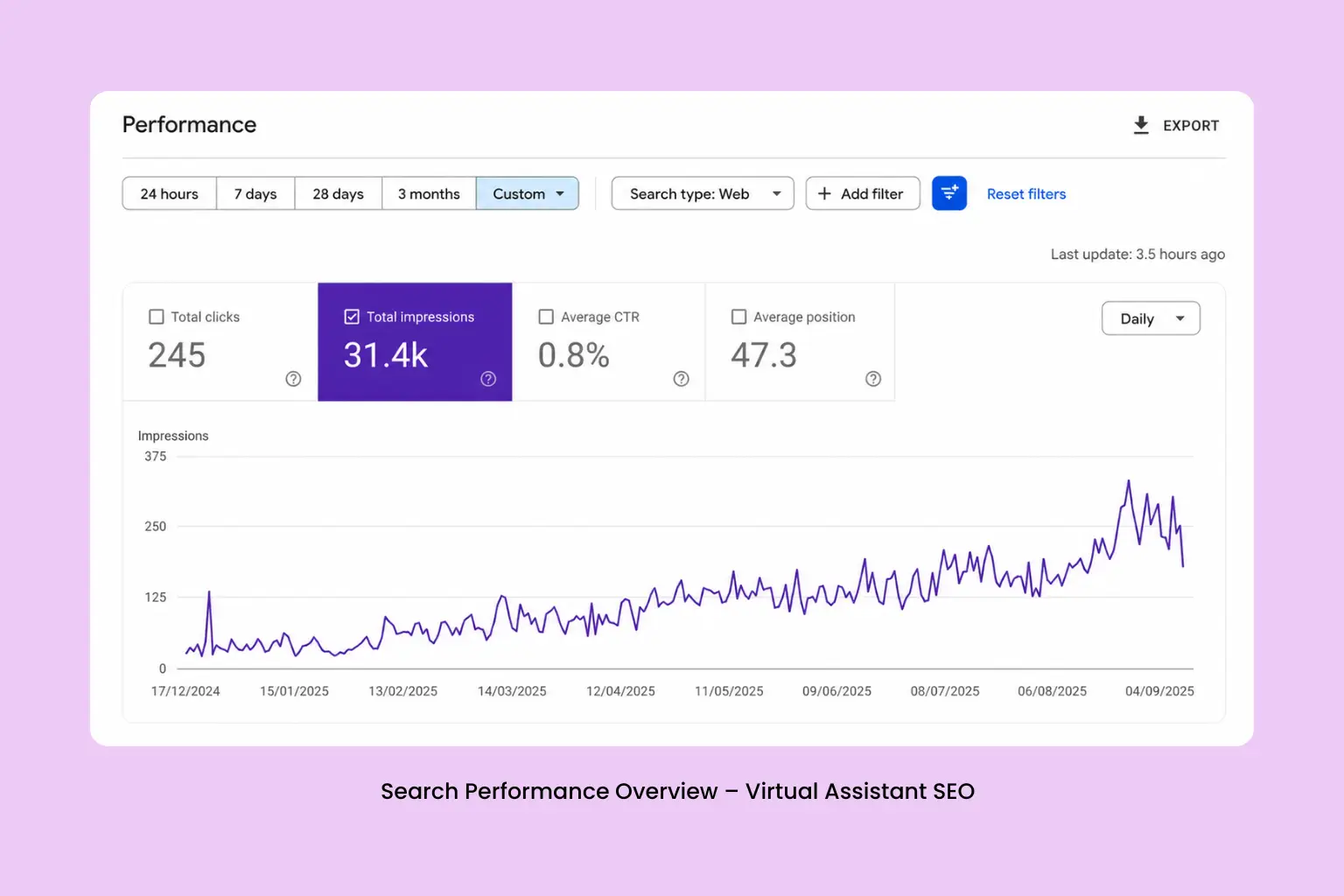1344x896 pixels.
Task: Click help icon in Total impressions card
Action: pos(488,379)
